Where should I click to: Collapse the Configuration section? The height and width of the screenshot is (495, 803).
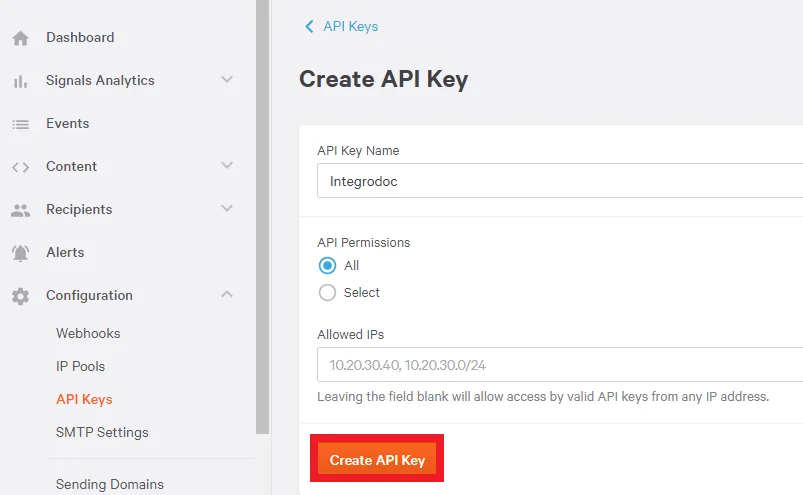(x=227, y=294)
